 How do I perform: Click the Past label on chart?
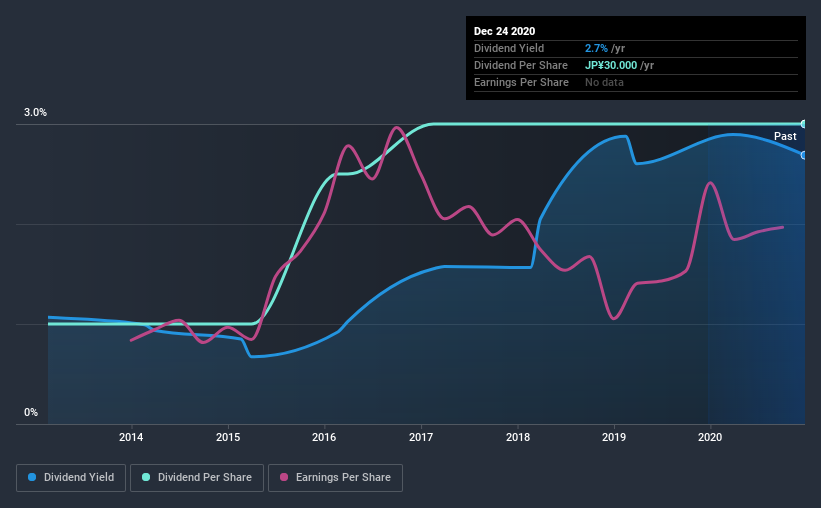tap(785, 136)
